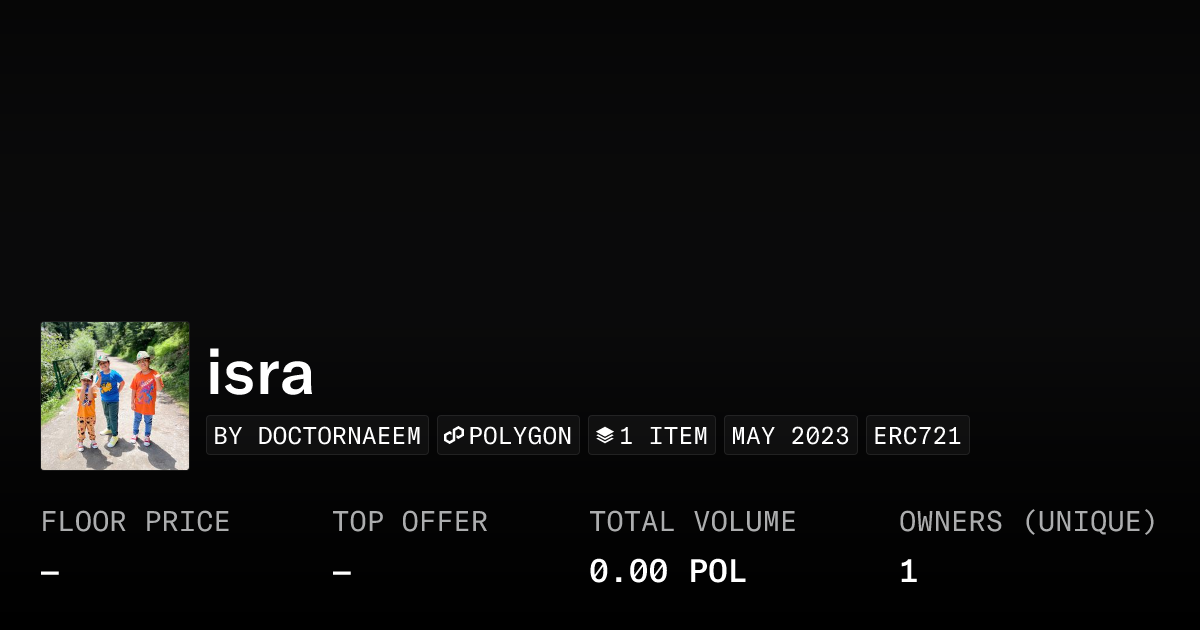Click the 1 ITEM count text
The width and height of the screenshot is (1200, 630).
pyautogui.click(x=663, y=436)
